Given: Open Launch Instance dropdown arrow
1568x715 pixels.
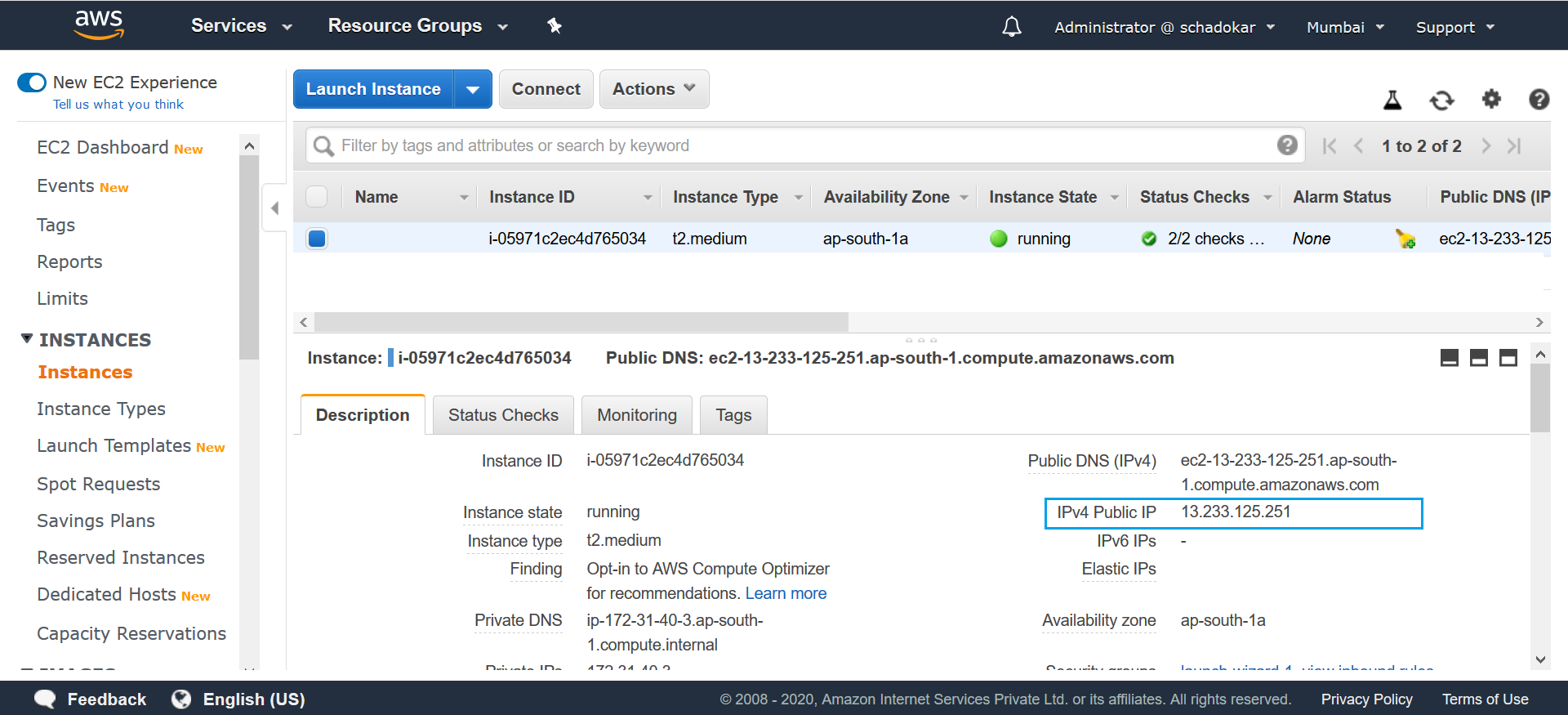Looking at the screenshot, I should pyautogui.click(x=473, y=89).
